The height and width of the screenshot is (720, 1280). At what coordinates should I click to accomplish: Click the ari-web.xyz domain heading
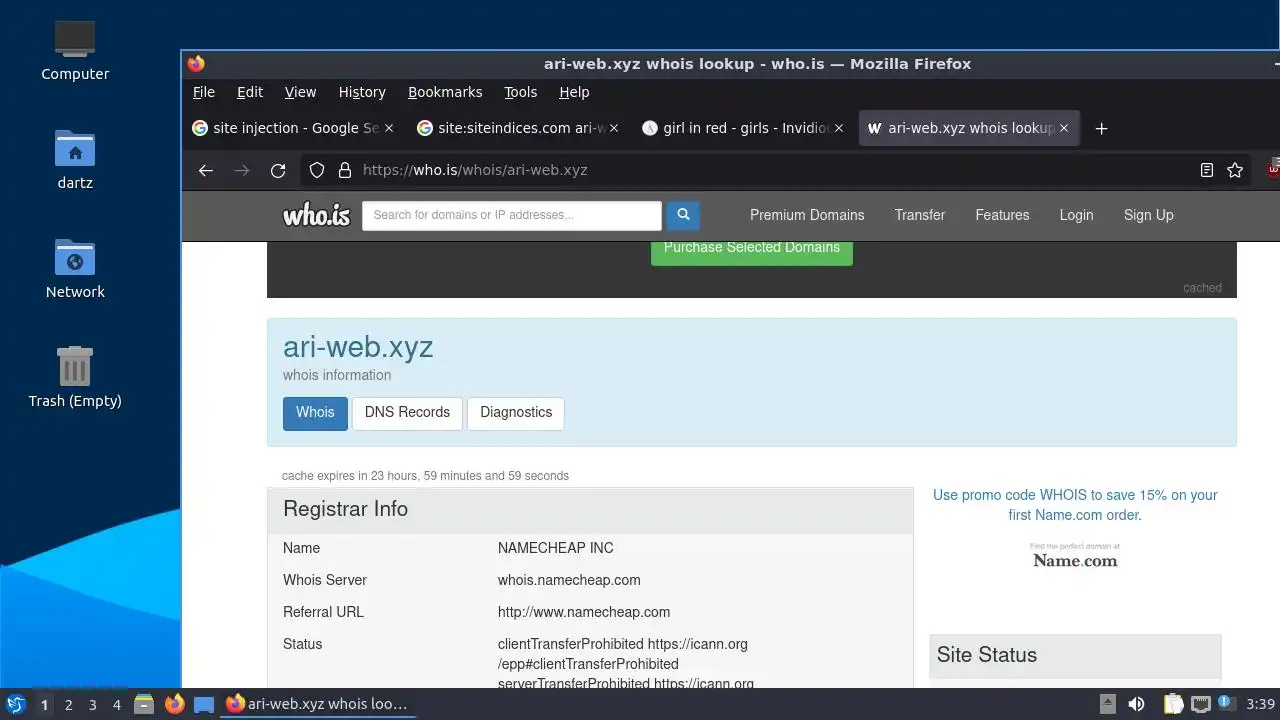tap(358, 347)
